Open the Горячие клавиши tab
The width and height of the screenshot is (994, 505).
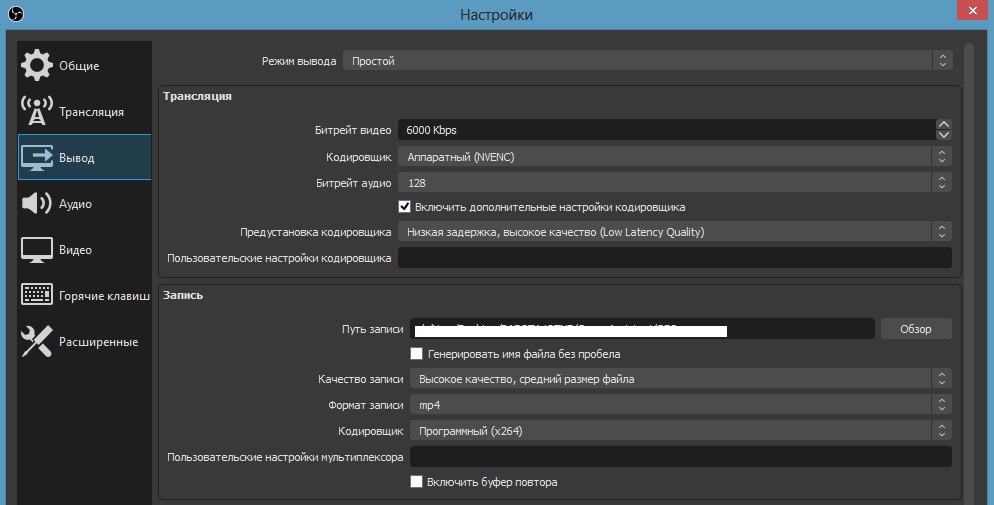click(105, 296)
